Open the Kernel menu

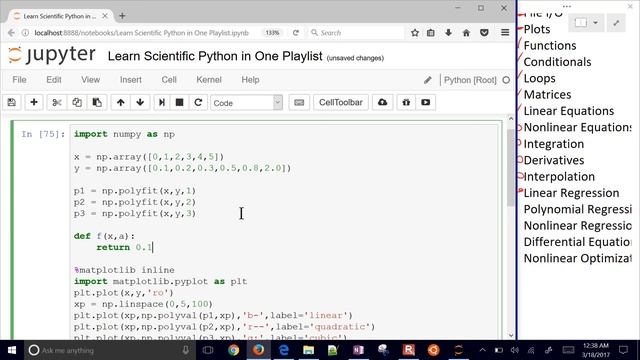tap(209, 80)
